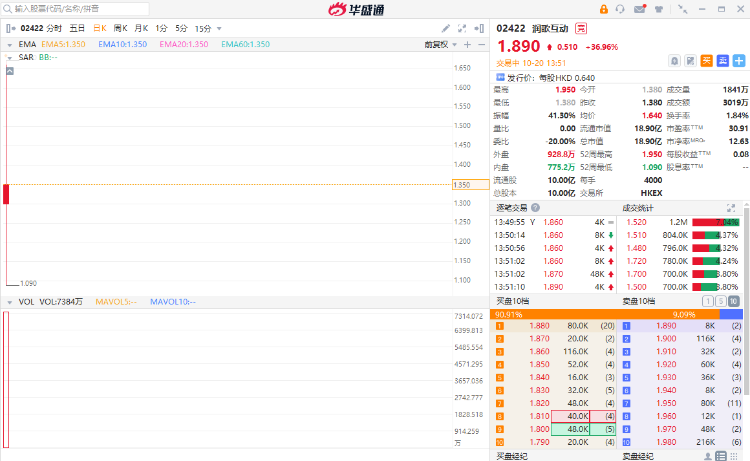This screenshot has height=461, width=750.
Task: Click the orange lock icon in title bar
Action: coord(604,8)
